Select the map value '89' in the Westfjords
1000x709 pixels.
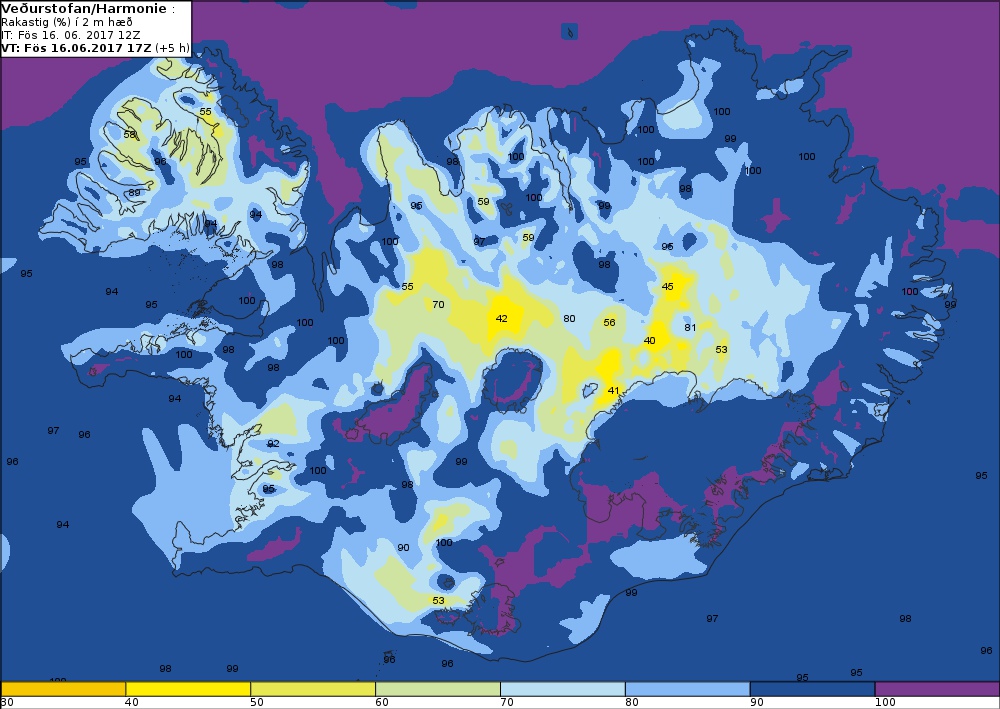tap(135, 193)
